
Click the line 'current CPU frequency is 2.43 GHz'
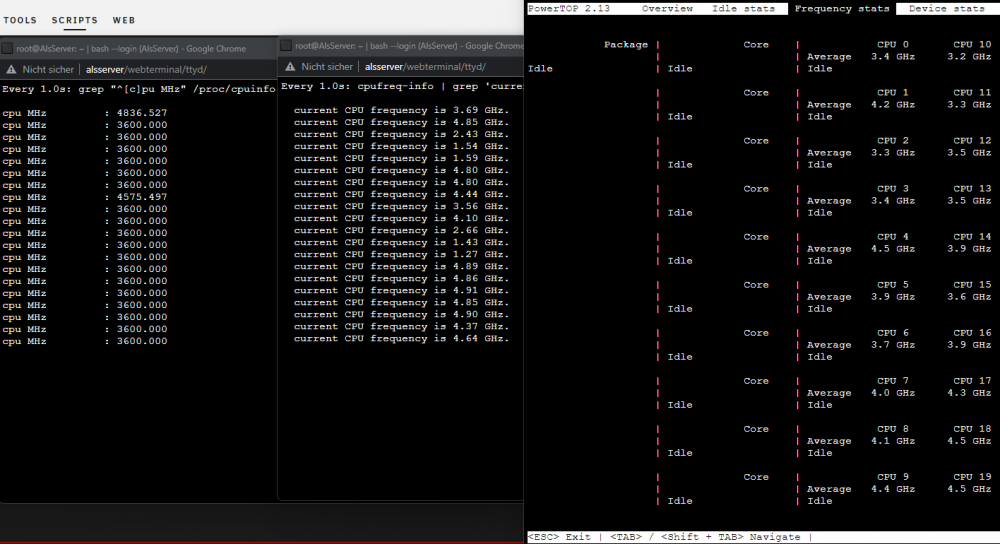(x=401, y=135)
